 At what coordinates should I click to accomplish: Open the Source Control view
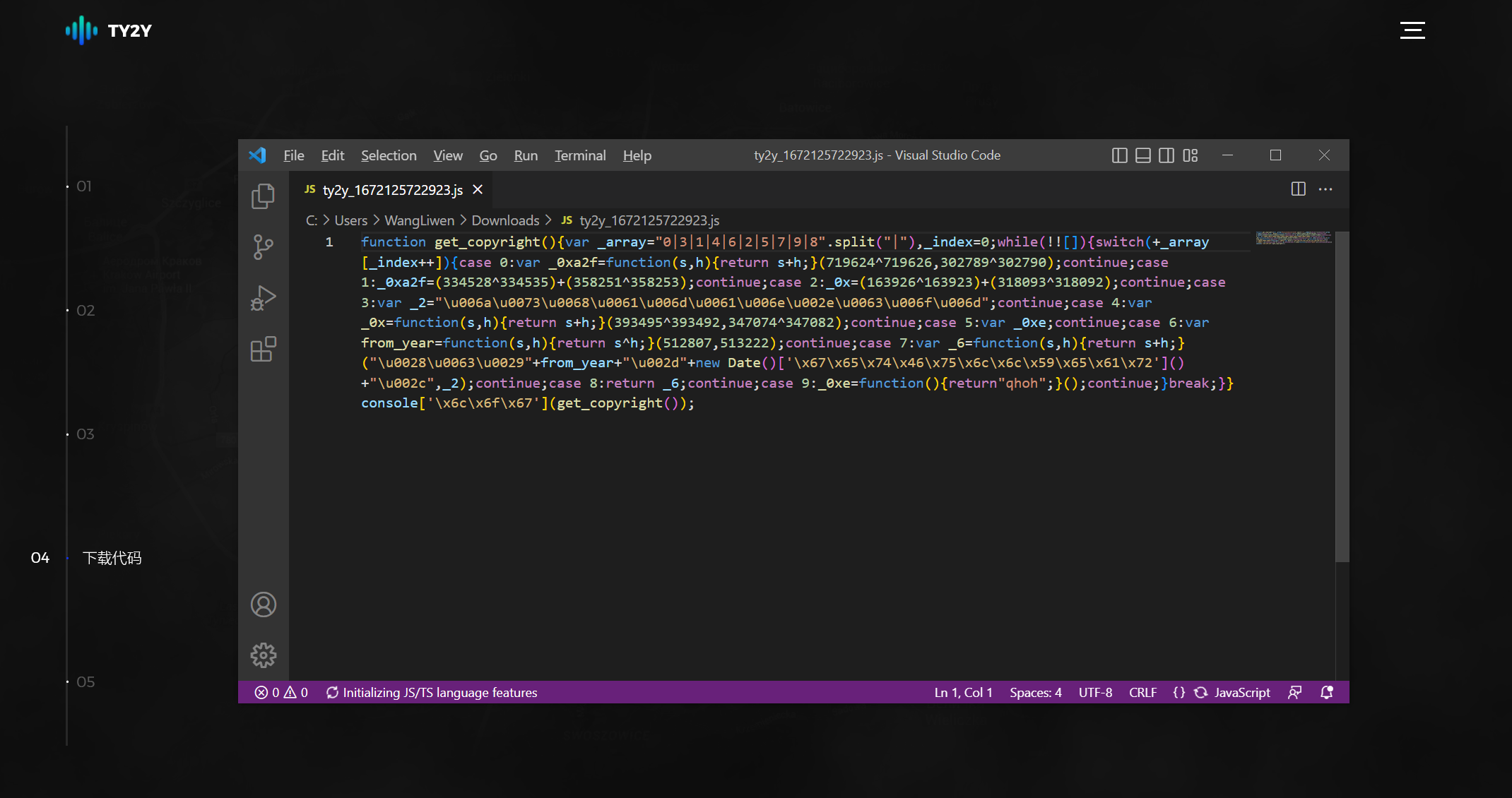tap(263, 247)
